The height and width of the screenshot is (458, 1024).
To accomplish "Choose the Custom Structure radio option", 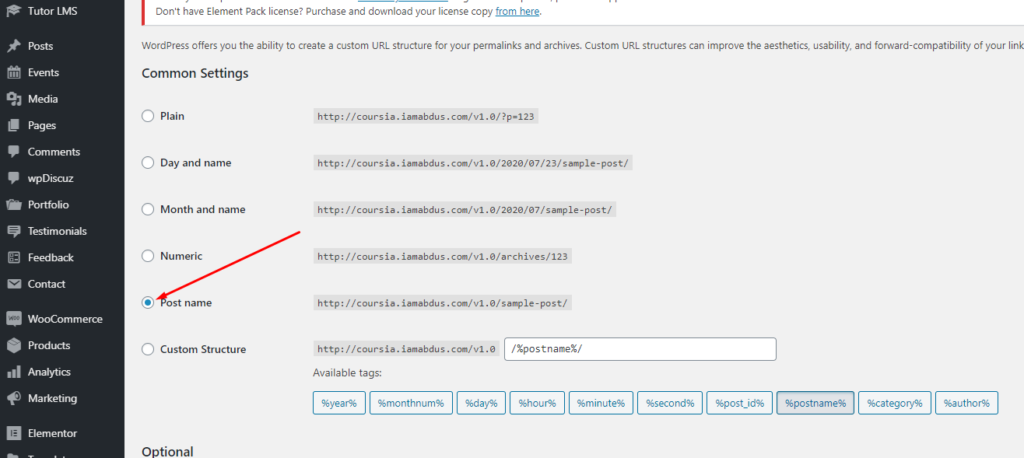I will pyautogui.click(x=148, y=350).
